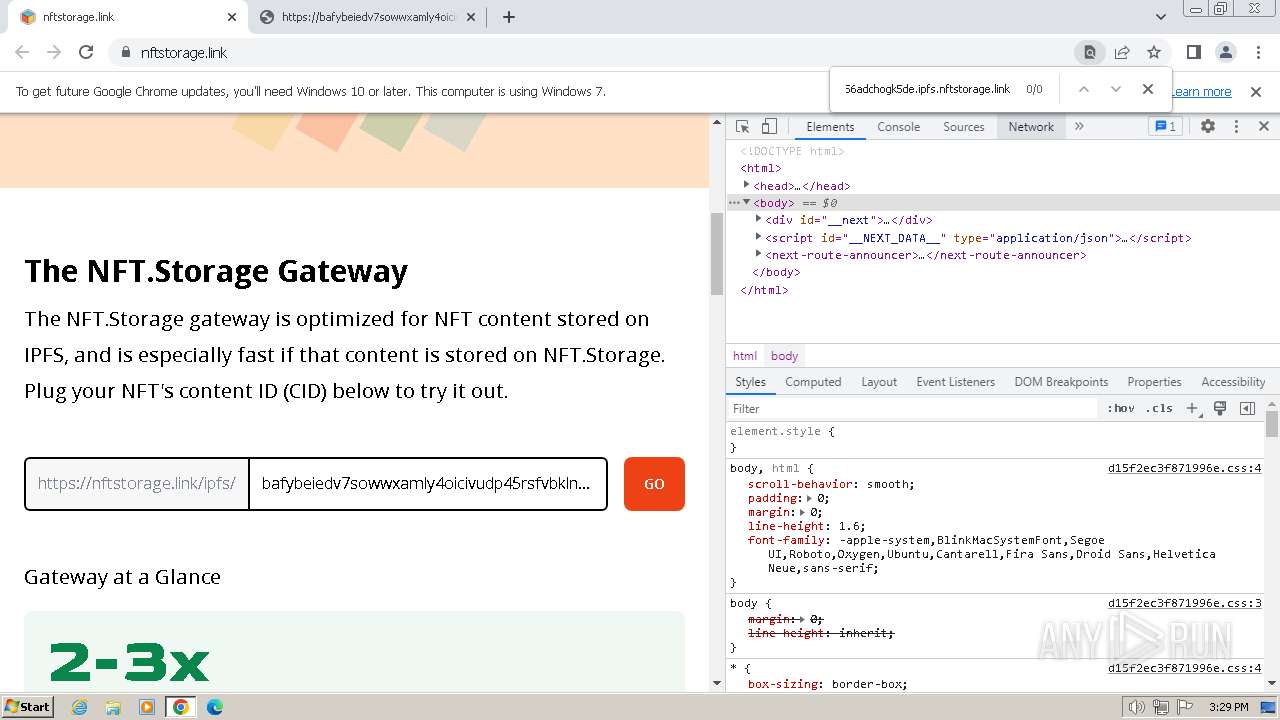
Task: Toggle the device toolbar icon
Action: [x=769, y=127]
